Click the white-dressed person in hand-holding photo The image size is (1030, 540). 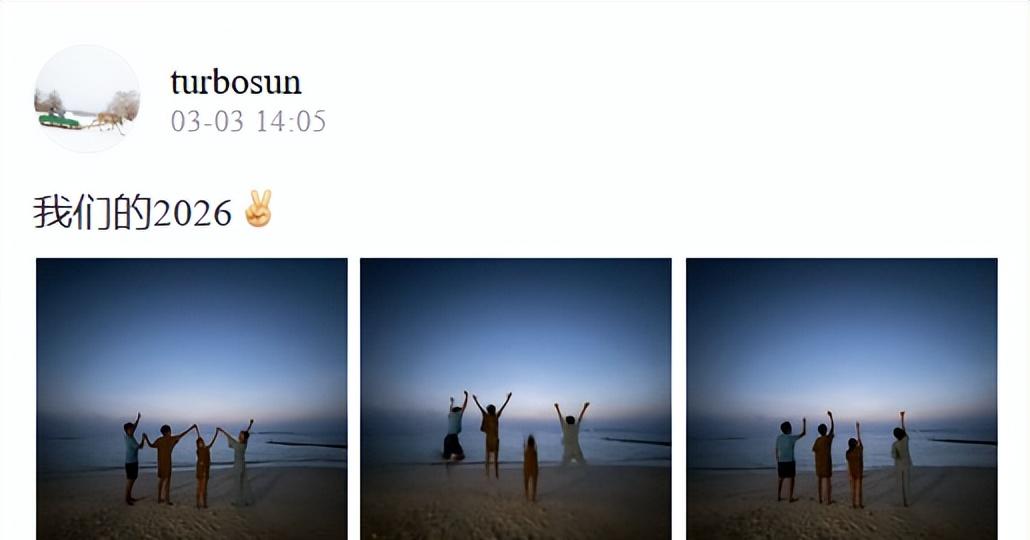239,464
